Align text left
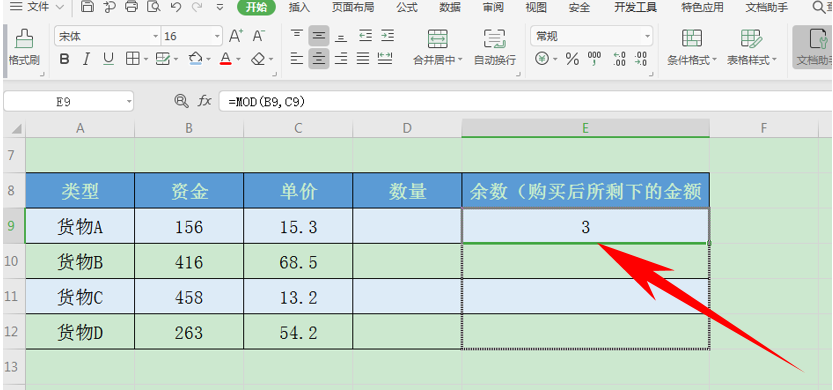 [296, 58]
